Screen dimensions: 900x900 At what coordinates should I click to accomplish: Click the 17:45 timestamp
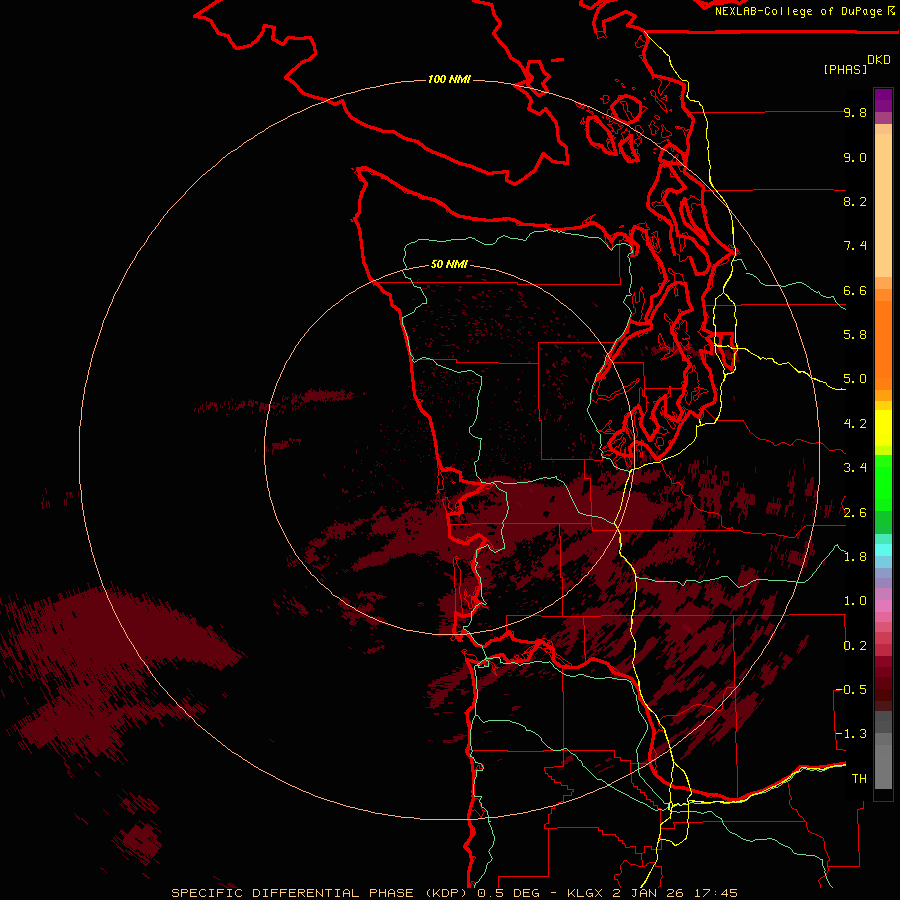[715, 893]
